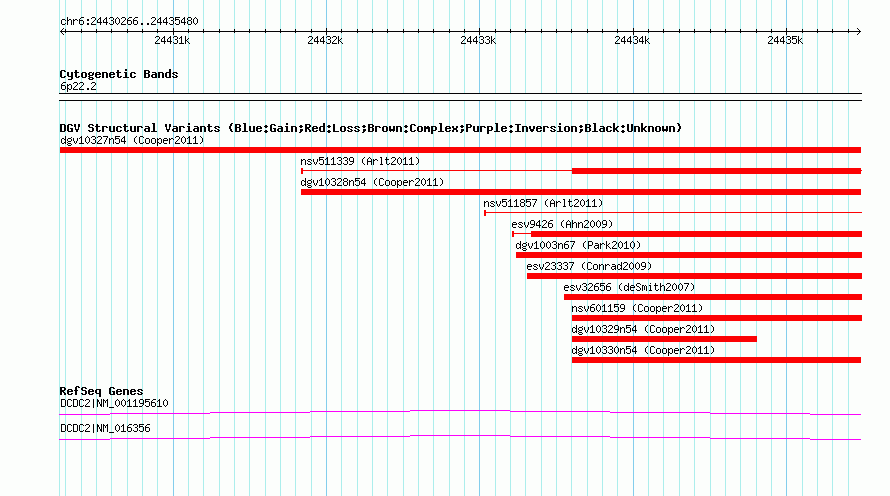
Task: Select the dgv1003n67 (Park2010) variant label
Action: pyautogui.click(x=578, y=246)
